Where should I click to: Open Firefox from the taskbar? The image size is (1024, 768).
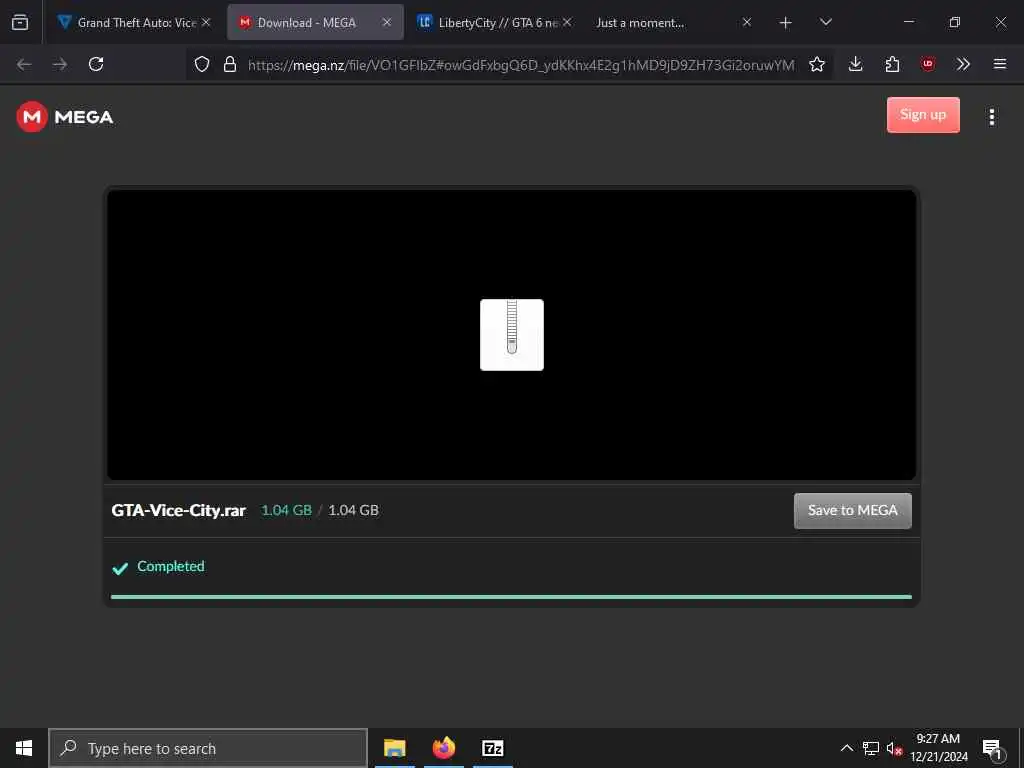point(443,748)
